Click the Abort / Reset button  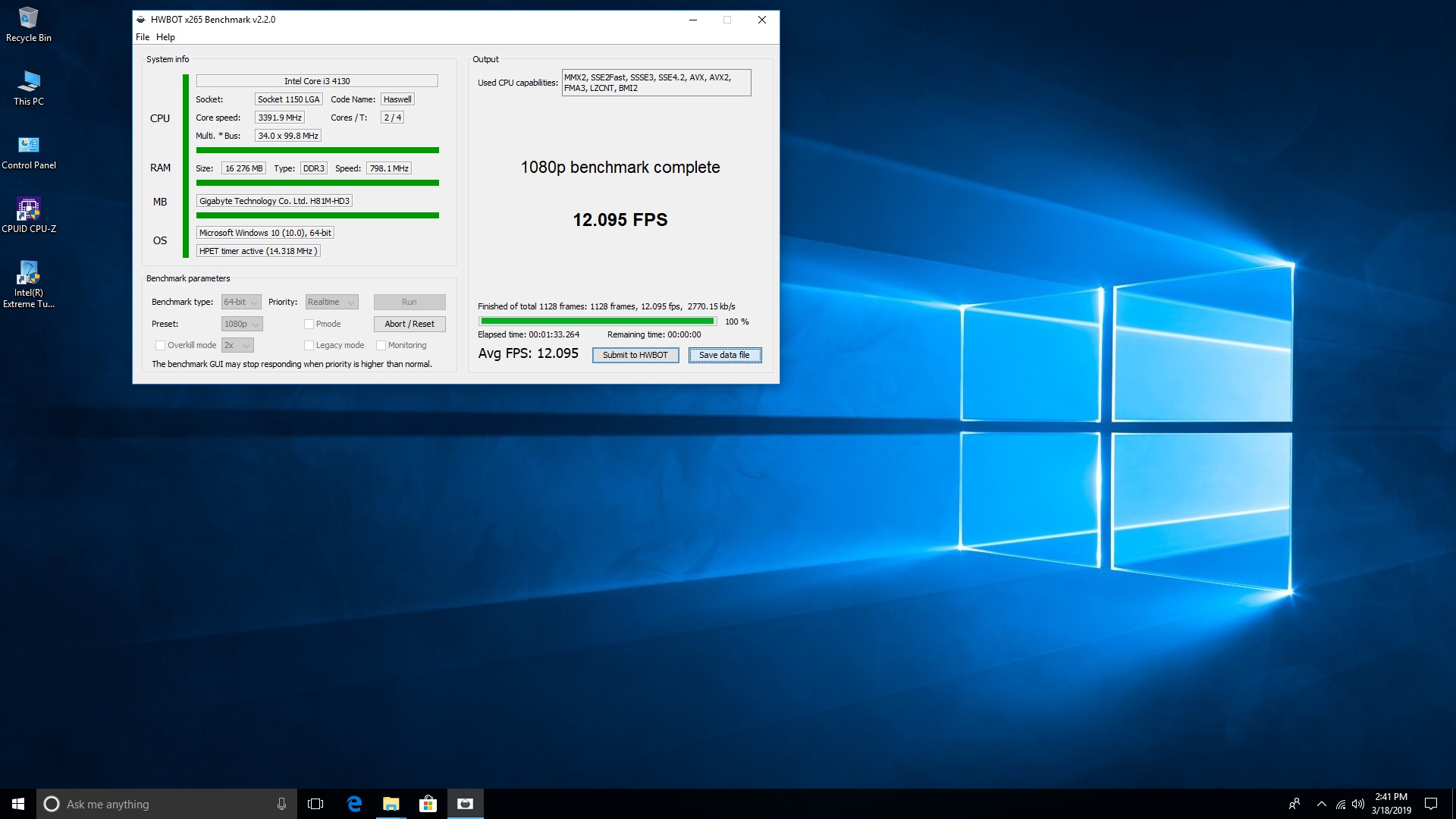tap(409, 324)
